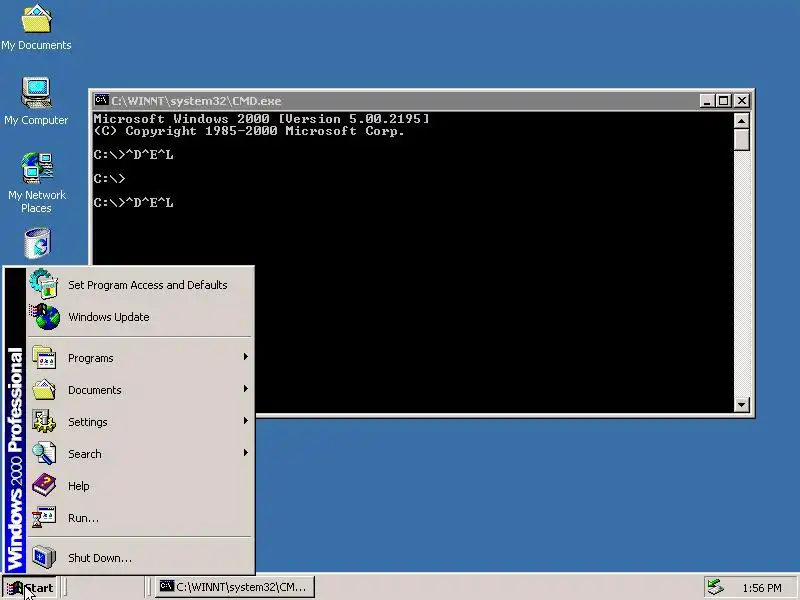This screenshot has width=800, height=600.
Task: Expand the arrow next to Settings
Action: pyautogui.click(x=245, y=421)
